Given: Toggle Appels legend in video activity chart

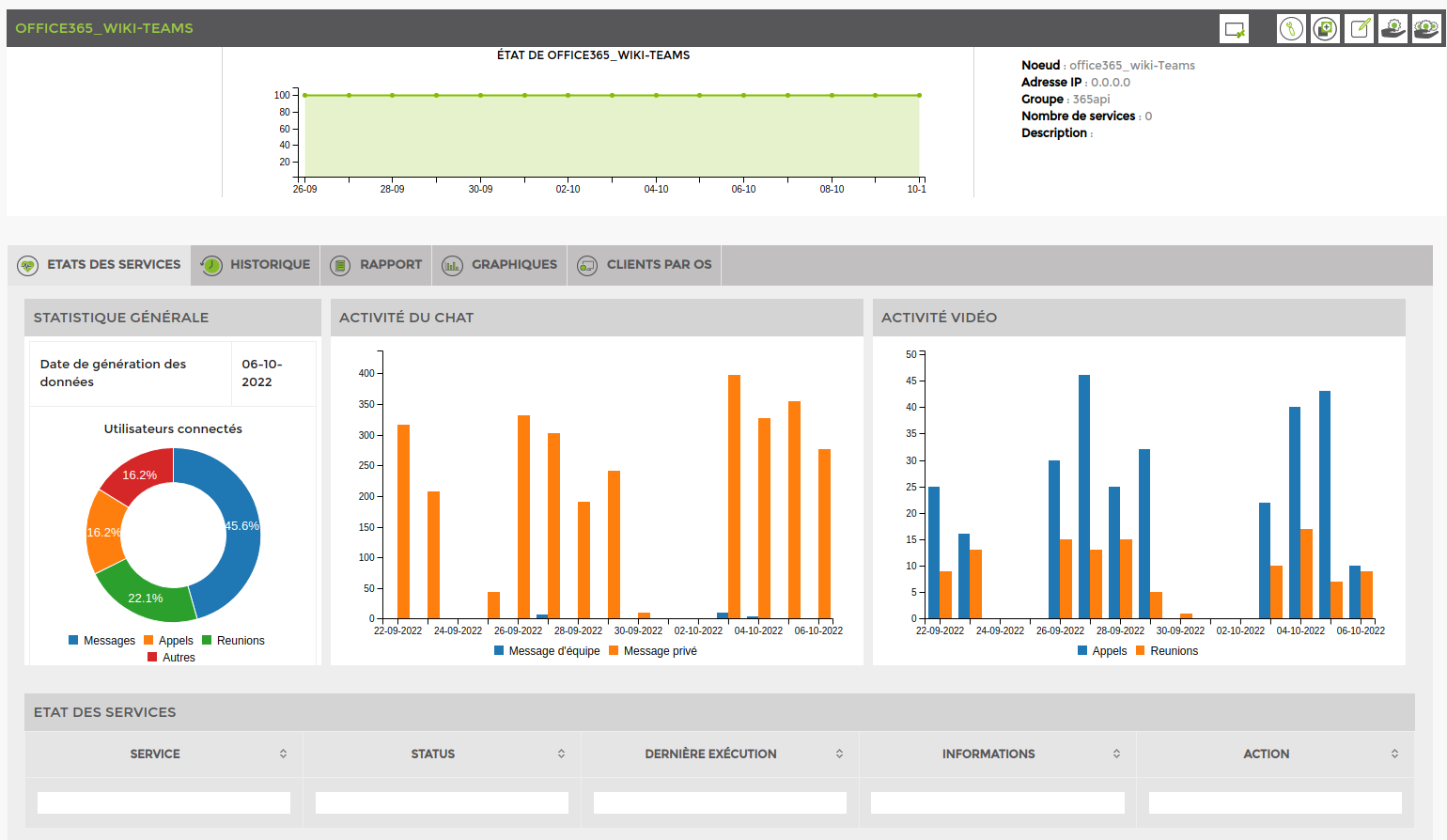Looking at the screenshot, I should (1102, 651).
